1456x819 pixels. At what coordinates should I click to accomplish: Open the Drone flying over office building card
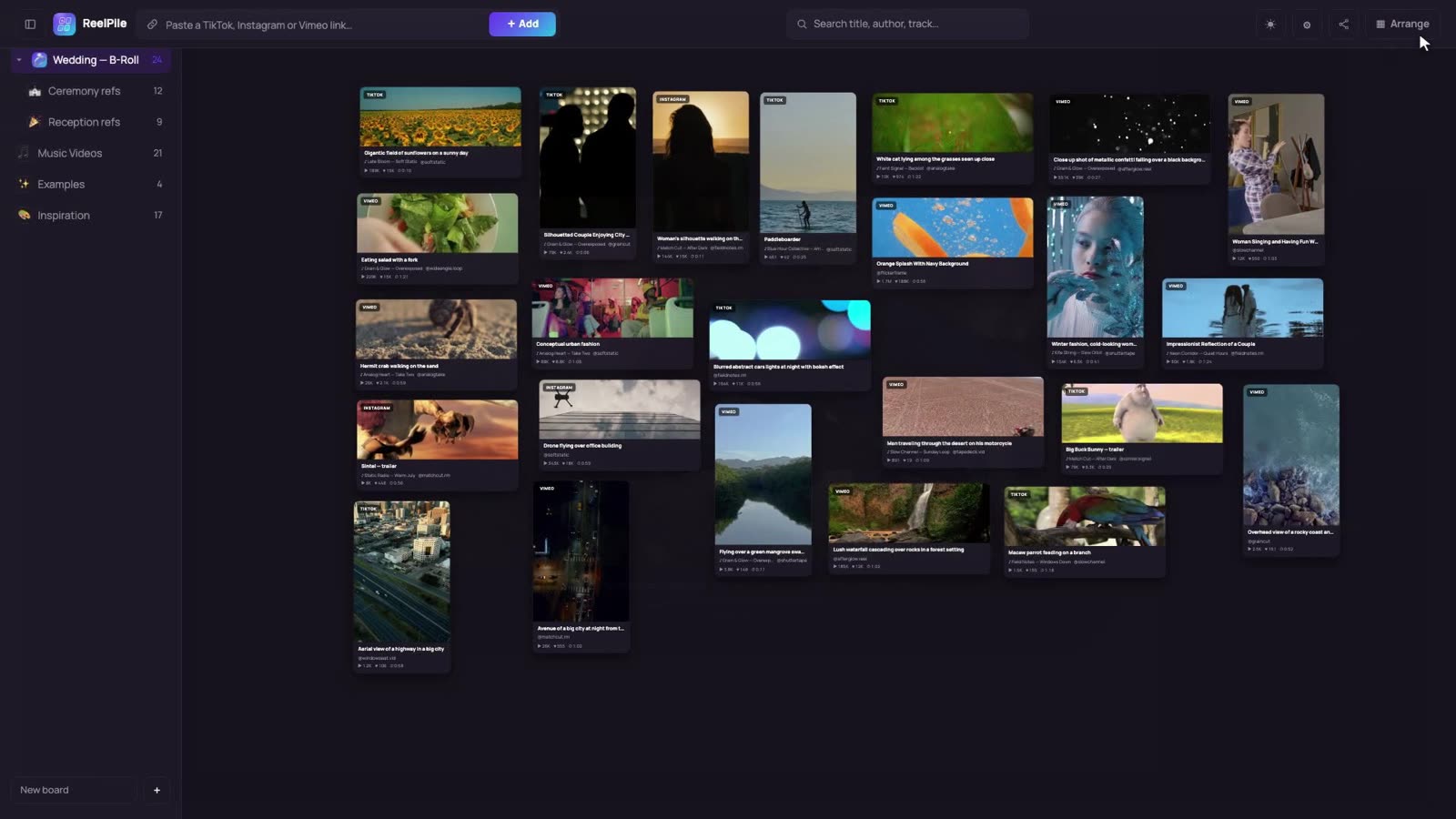pos(620,425)
